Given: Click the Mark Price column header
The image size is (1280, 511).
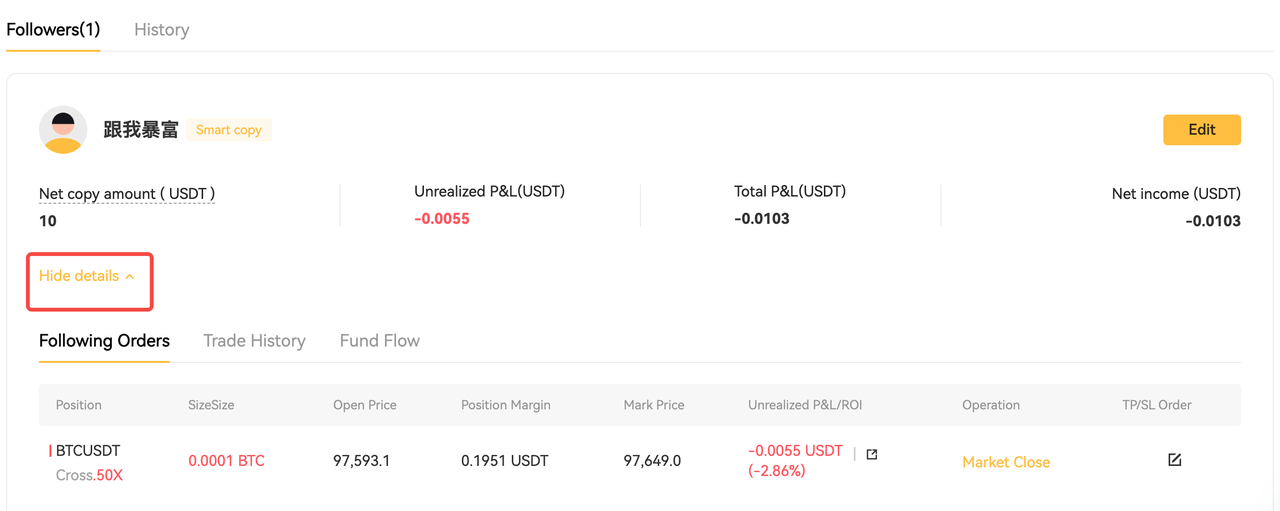Looking at the screenshot, I should (x=654, y=405).
